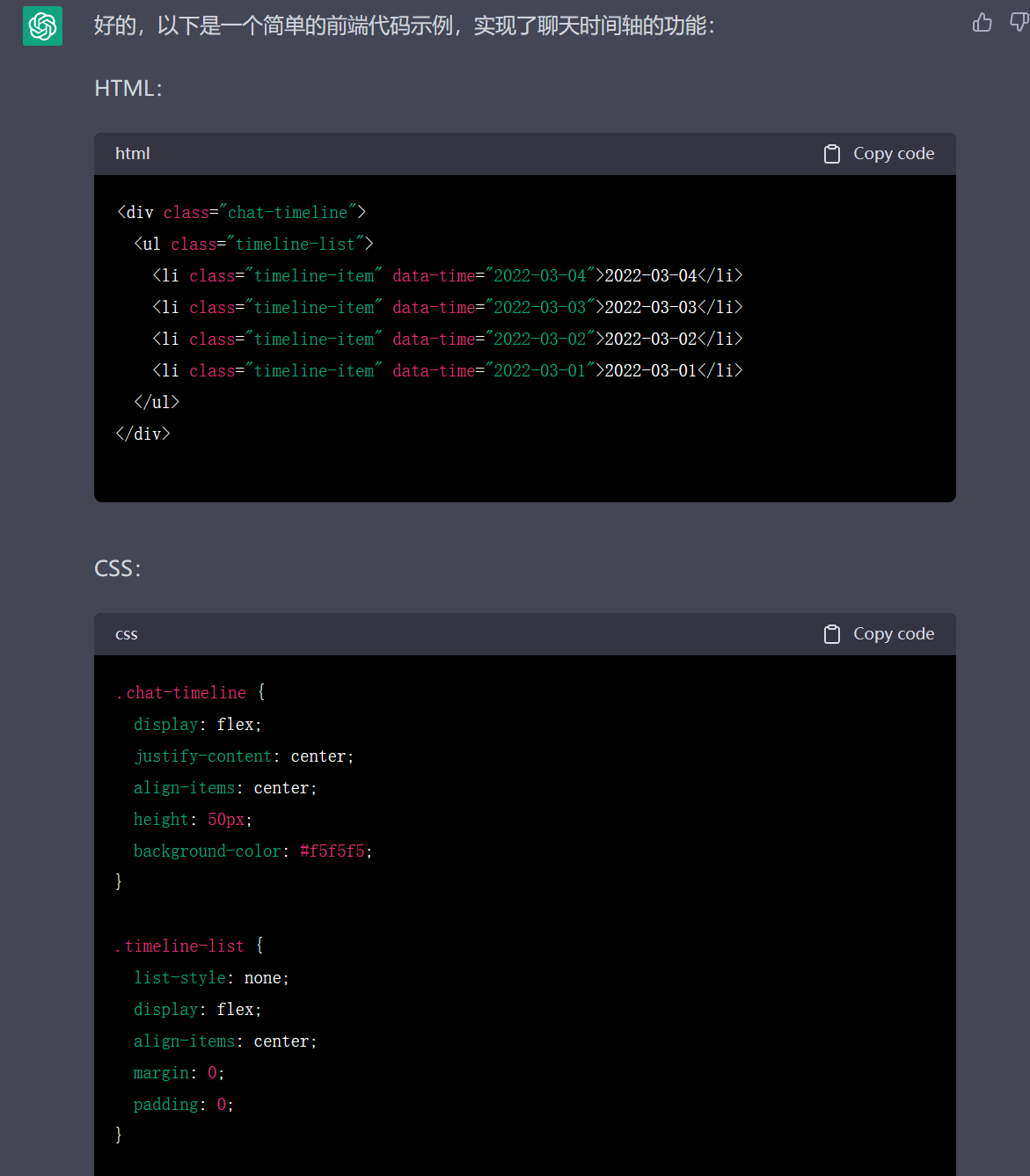Image resolution: width=1030 pixels, height=1176 pixels.
Task: Place cursor on the 2022-03-04 list item line
Action: click(x=447, y=275)
